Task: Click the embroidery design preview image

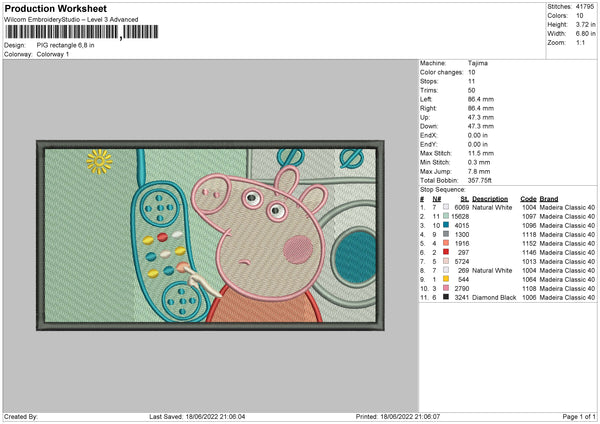Action: pyautogui.click(x=210, y=235)
